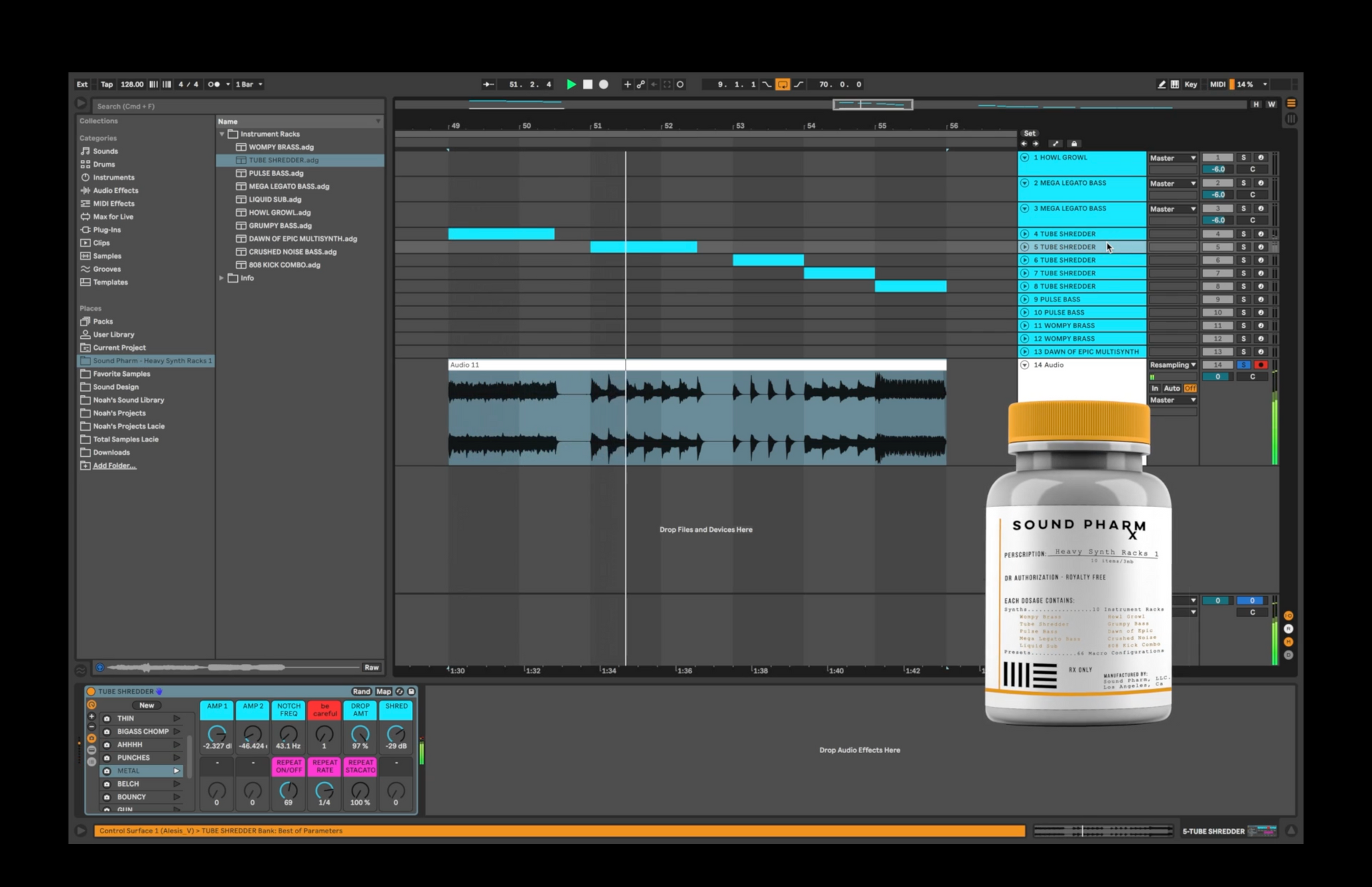Collapse the Instrument Racks folder
The image size is (1372, 887).
coord(222,134)
